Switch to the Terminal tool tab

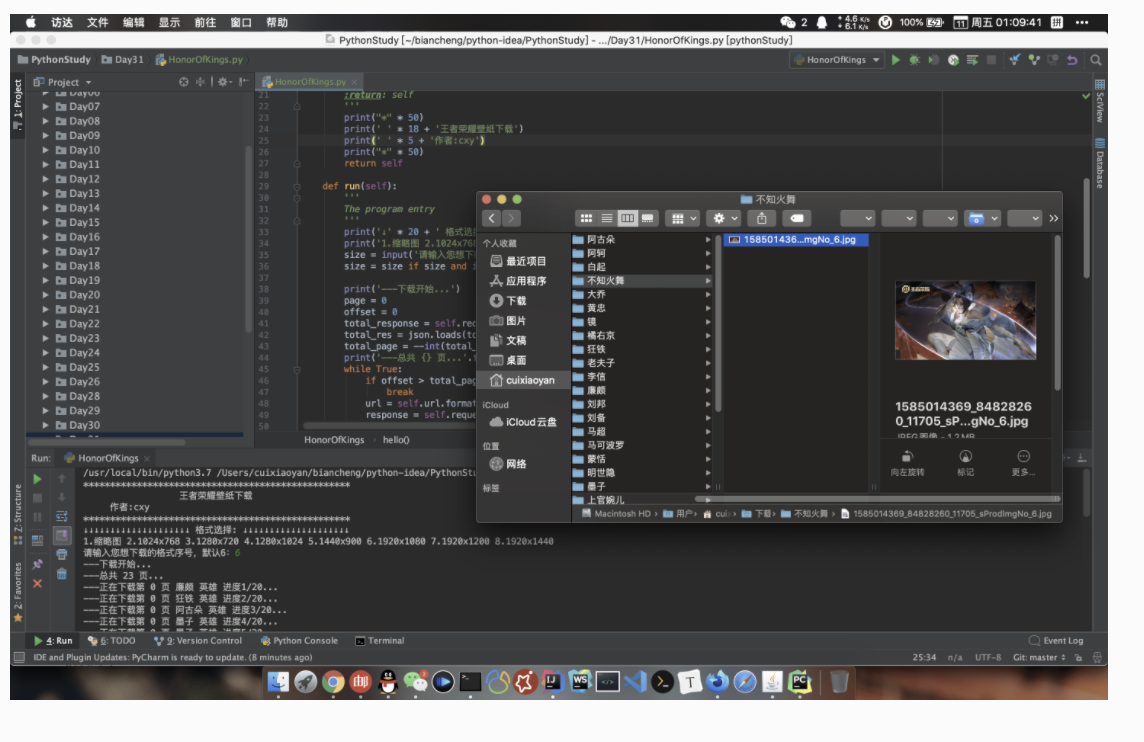tap(379, 641)
